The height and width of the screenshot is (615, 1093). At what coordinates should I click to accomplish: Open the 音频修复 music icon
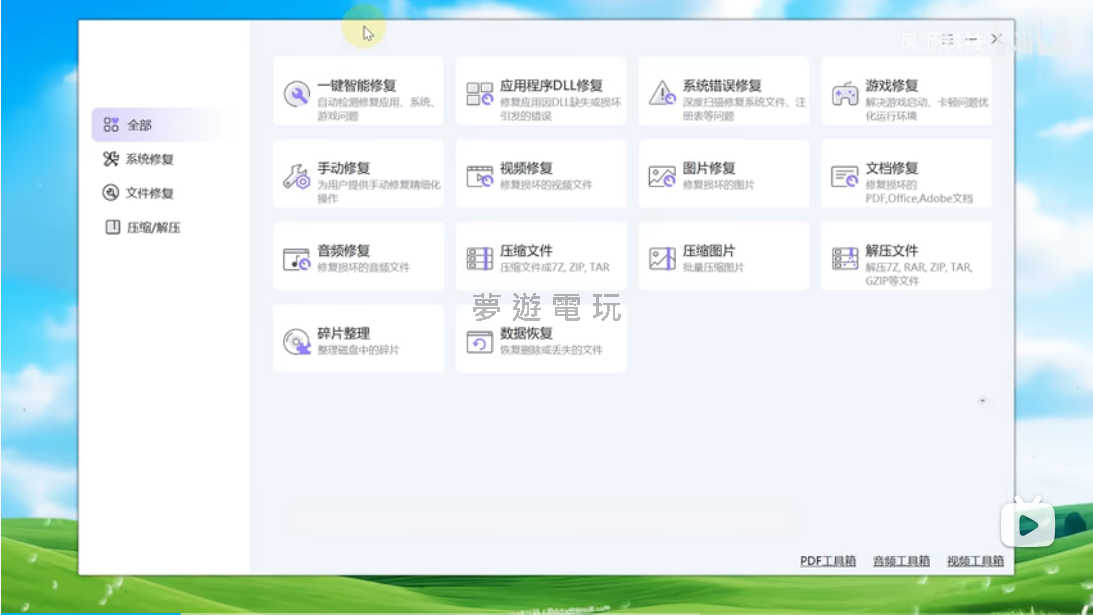point(296,259)
